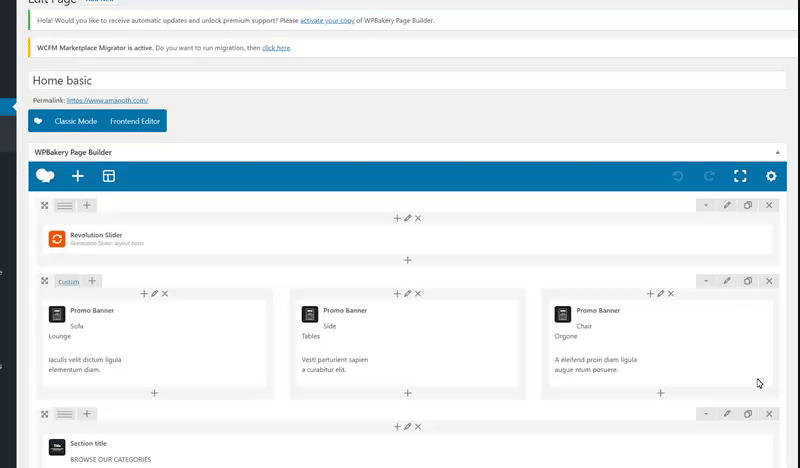Delete the Side Tables column

[418, 294]
